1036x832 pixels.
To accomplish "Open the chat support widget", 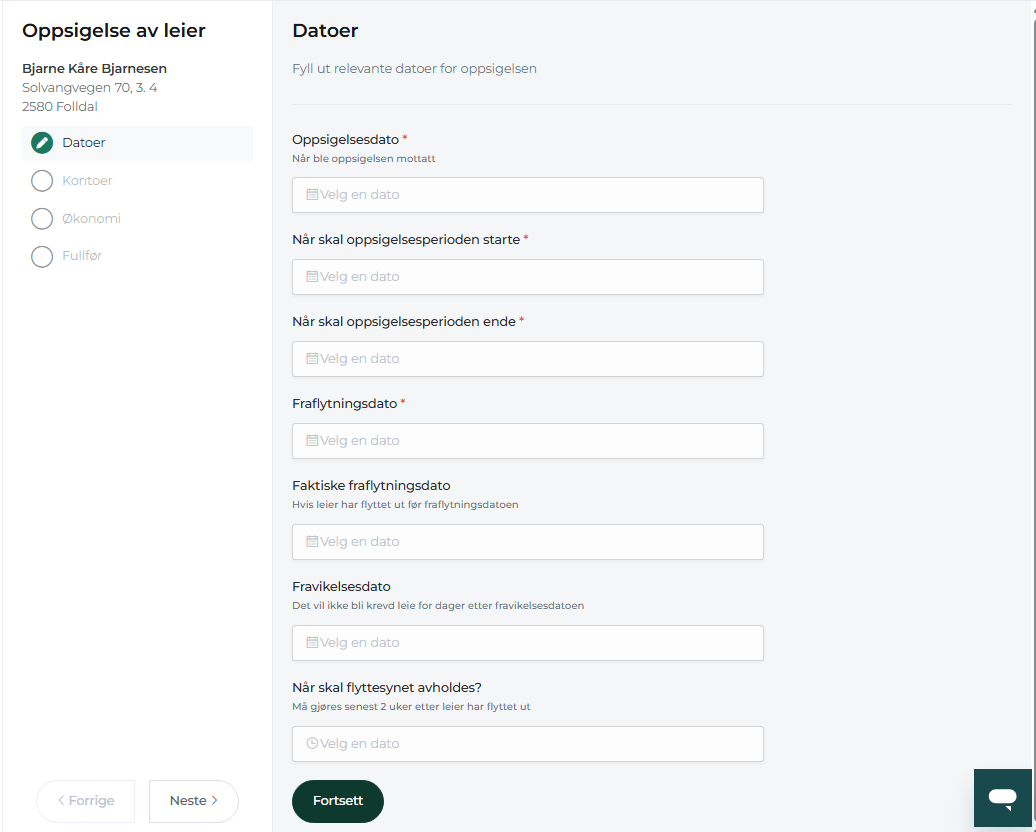I will click(1002, 798).
